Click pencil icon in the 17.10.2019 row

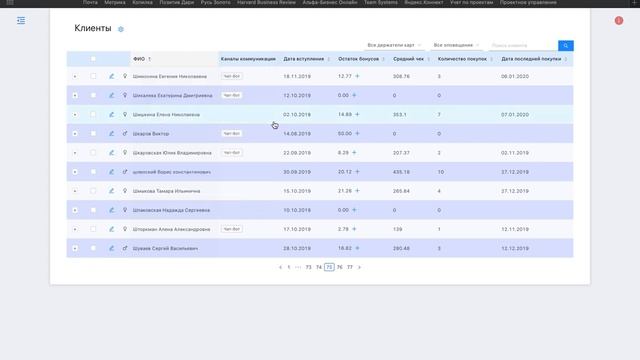tap(111, 229)
